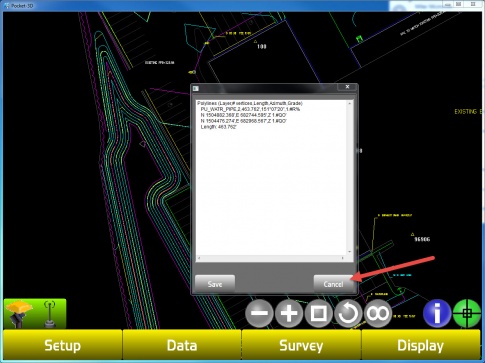
Task: Open the Data menu
Action: coord(182,345)
